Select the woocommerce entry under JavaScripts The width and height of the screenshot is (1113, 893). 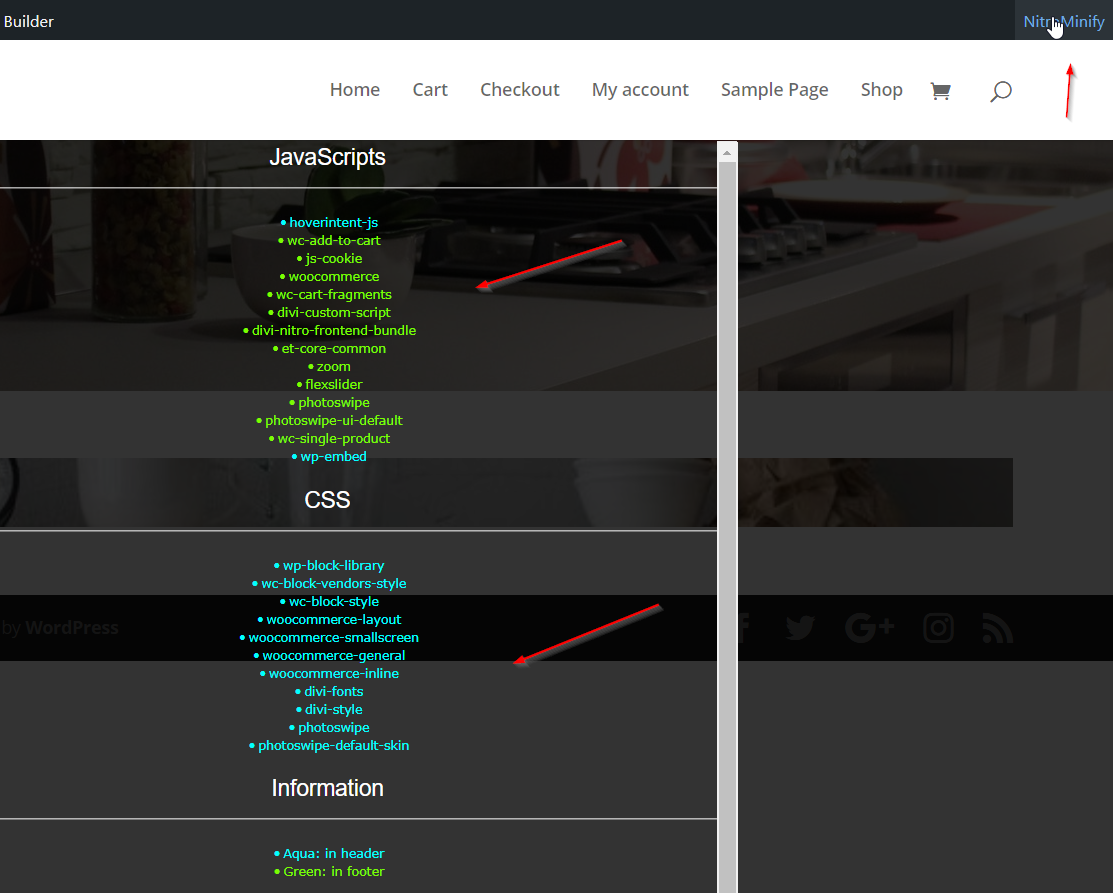pos(333,276)
